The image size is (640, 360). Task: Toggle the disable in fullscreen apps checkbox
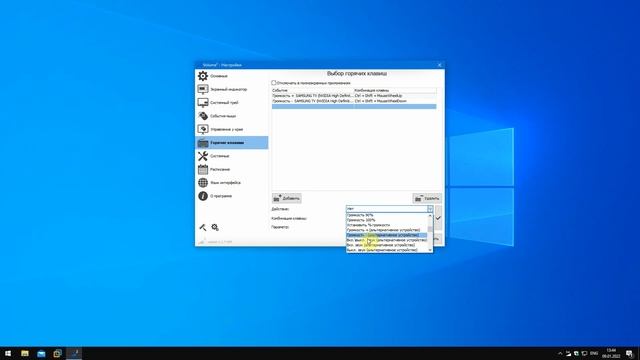coord(274,83)
